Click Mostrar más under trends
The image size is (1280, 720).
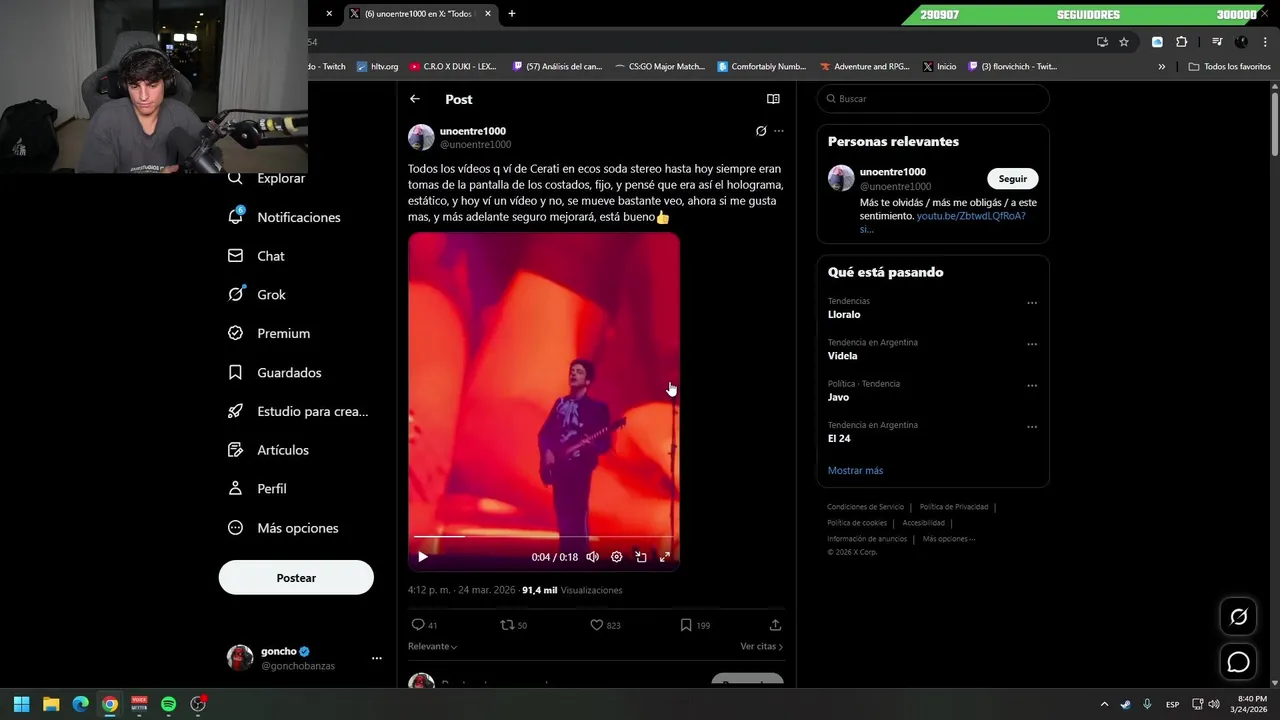pos(855,471)
